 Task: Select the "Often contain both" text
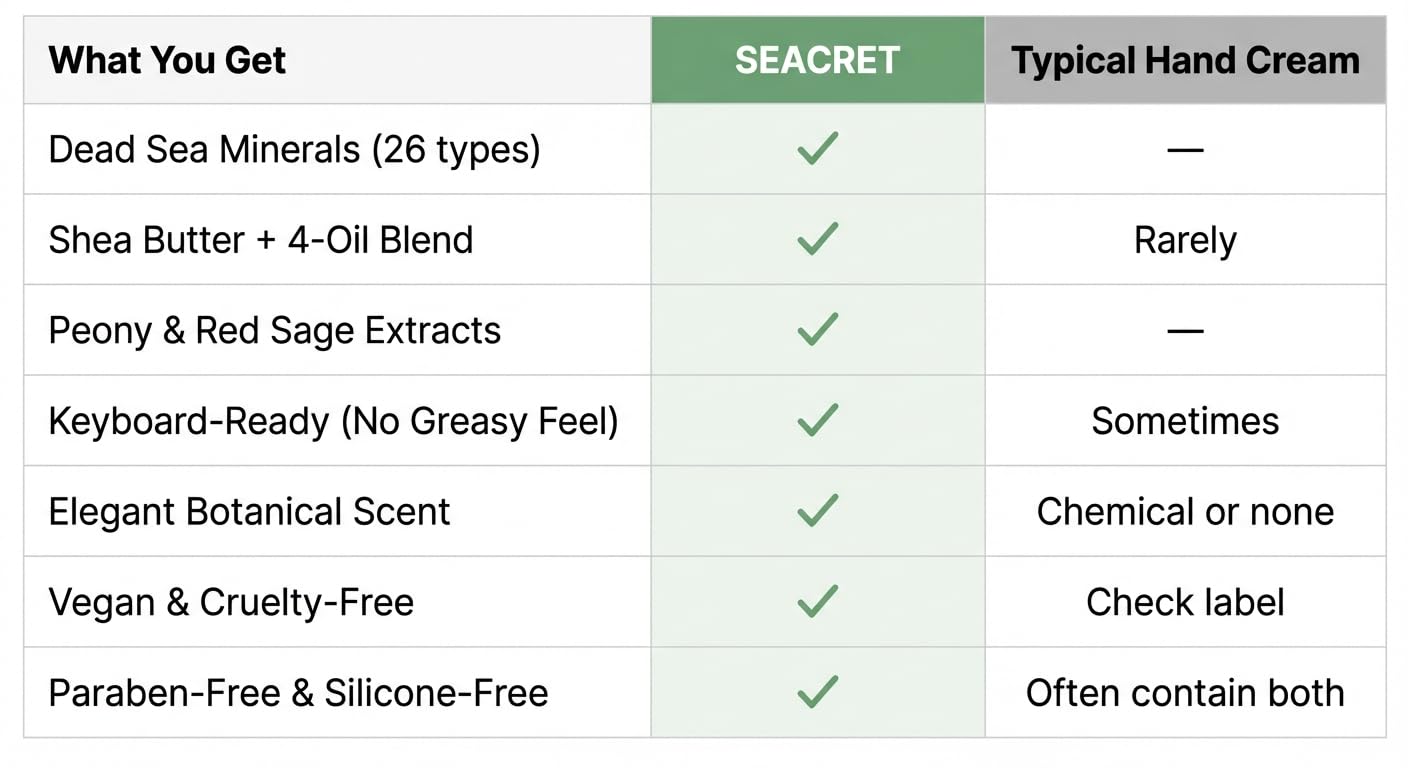coord(1185,692)
